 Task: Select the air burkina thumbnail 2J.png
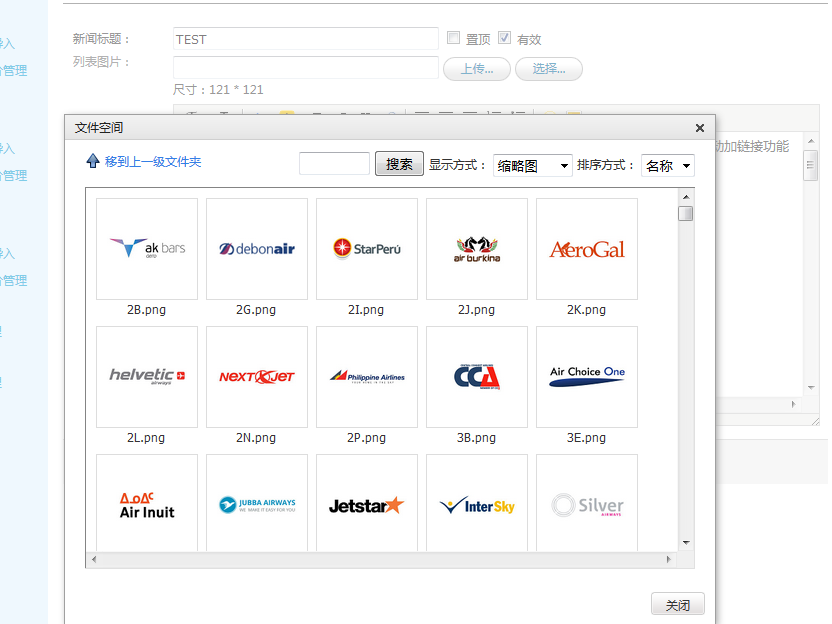pos(477,249)
